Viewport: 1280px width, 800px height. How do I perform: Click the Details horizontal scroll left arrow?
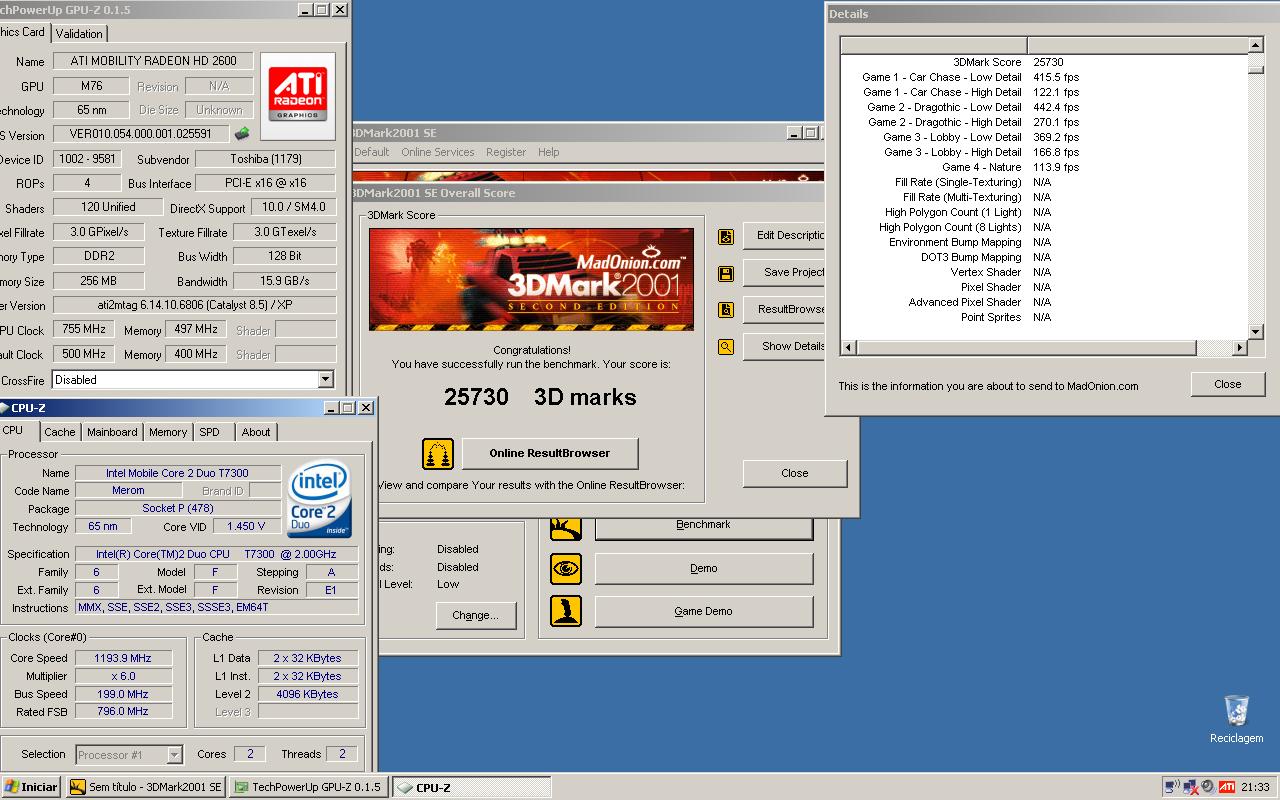click(x=848, y=348)
